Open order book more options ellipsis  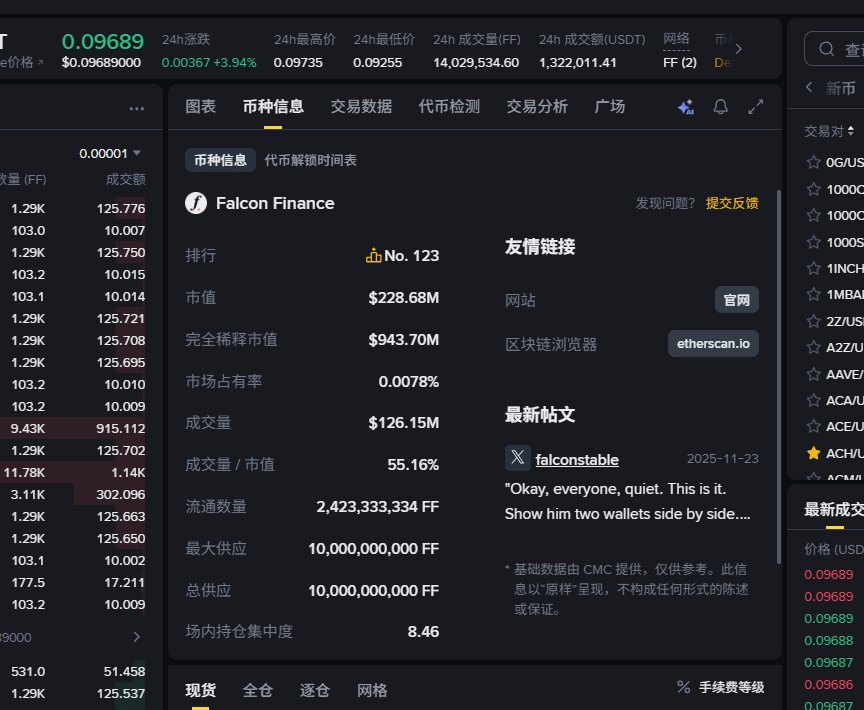(x=137, y=109)
